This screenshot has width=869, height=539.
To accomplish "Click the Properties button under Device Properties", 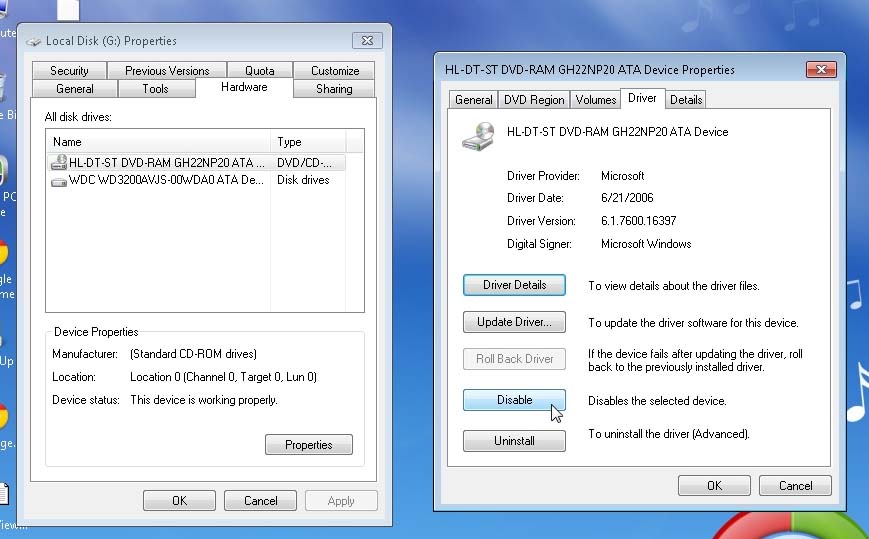I will (309, 445).
